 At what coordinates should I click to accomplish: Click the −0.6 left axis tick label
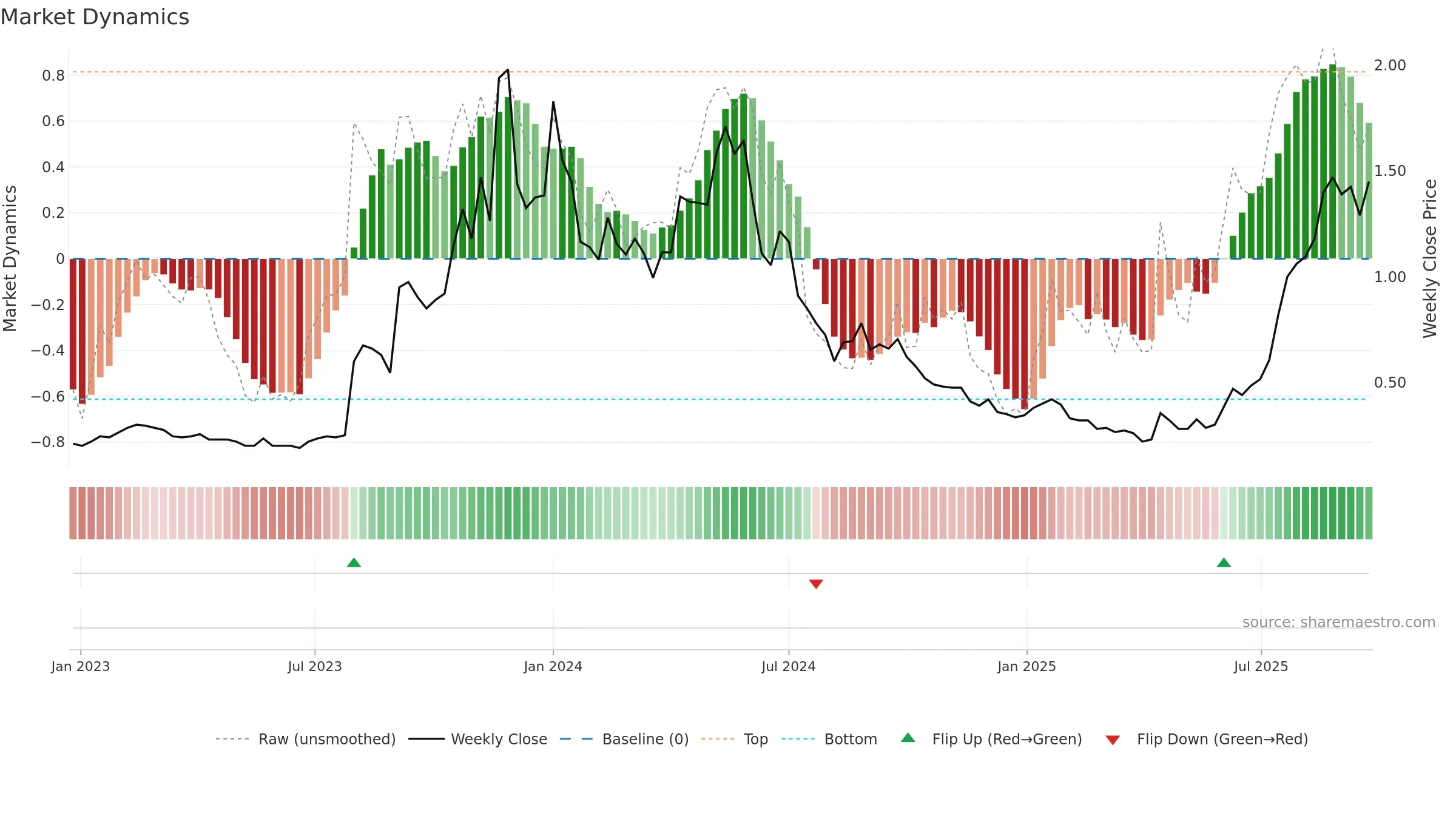(48, 397)
